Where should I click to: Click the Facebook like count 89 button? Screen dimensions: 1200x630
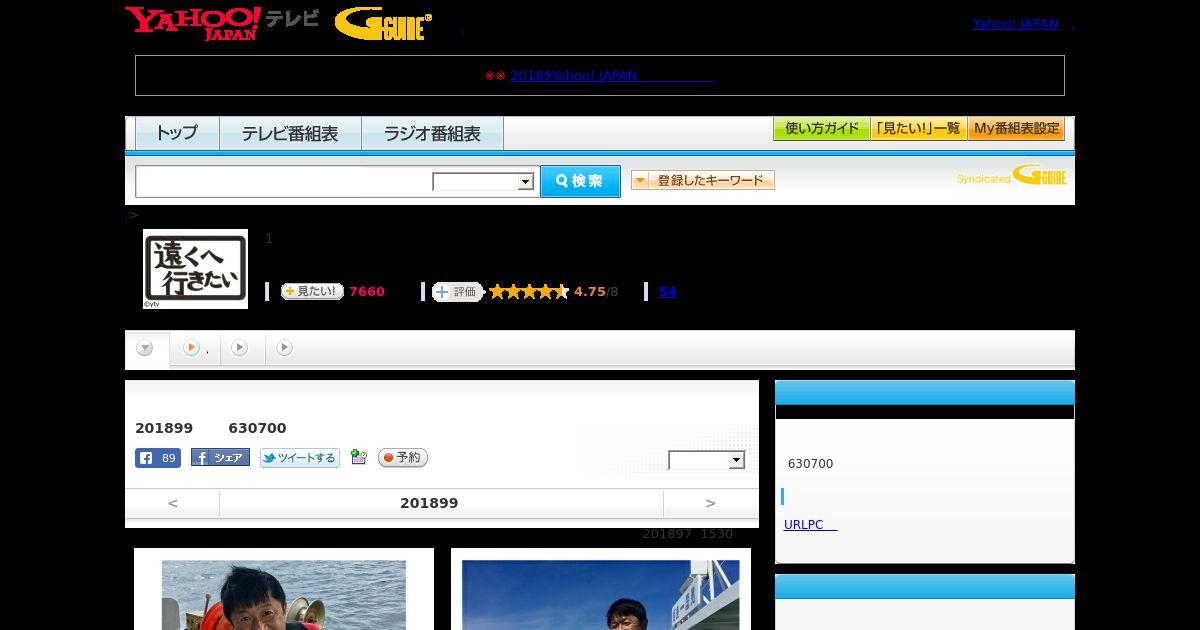click(x=158, y=458)
